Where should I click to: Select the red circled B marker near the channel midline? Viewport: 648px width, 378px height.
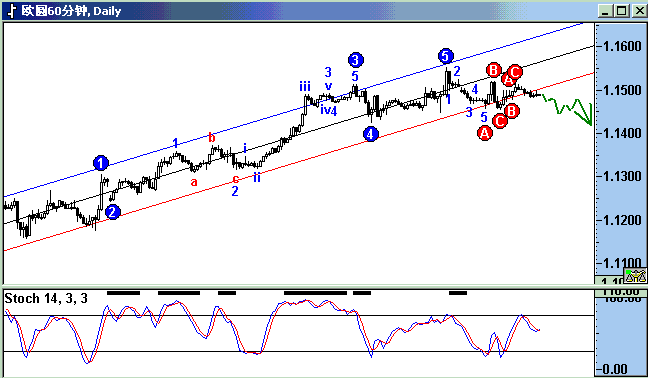(x=493, y=70)
